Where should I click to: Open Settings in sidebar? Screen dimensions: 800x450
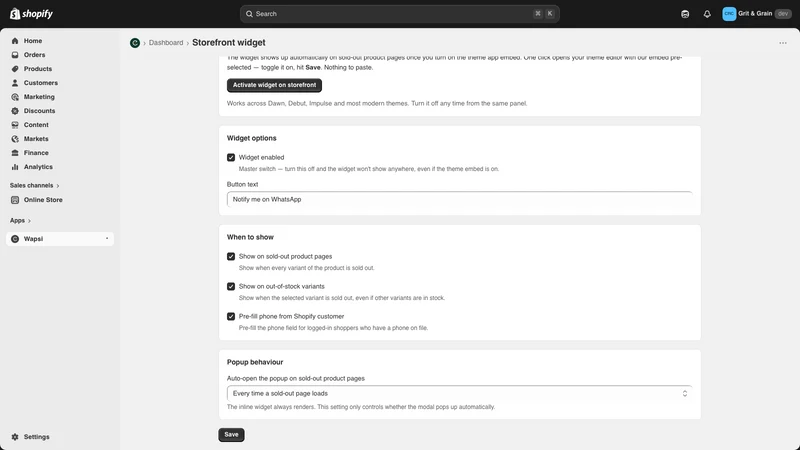tap(37, 437)
